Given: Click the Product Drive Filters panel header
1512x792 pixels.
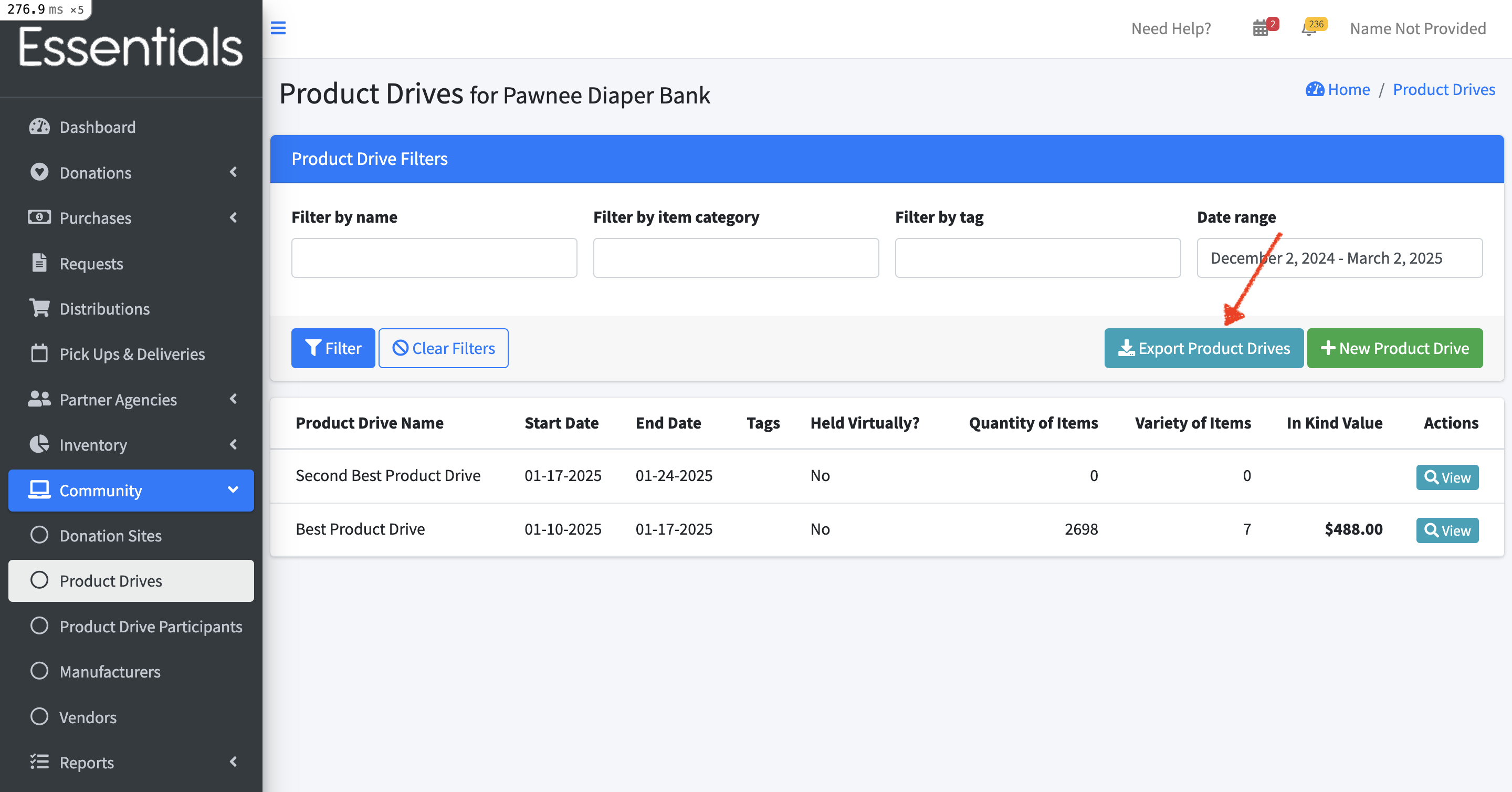Looking at the screenshot, I should [x=886, y=159].
